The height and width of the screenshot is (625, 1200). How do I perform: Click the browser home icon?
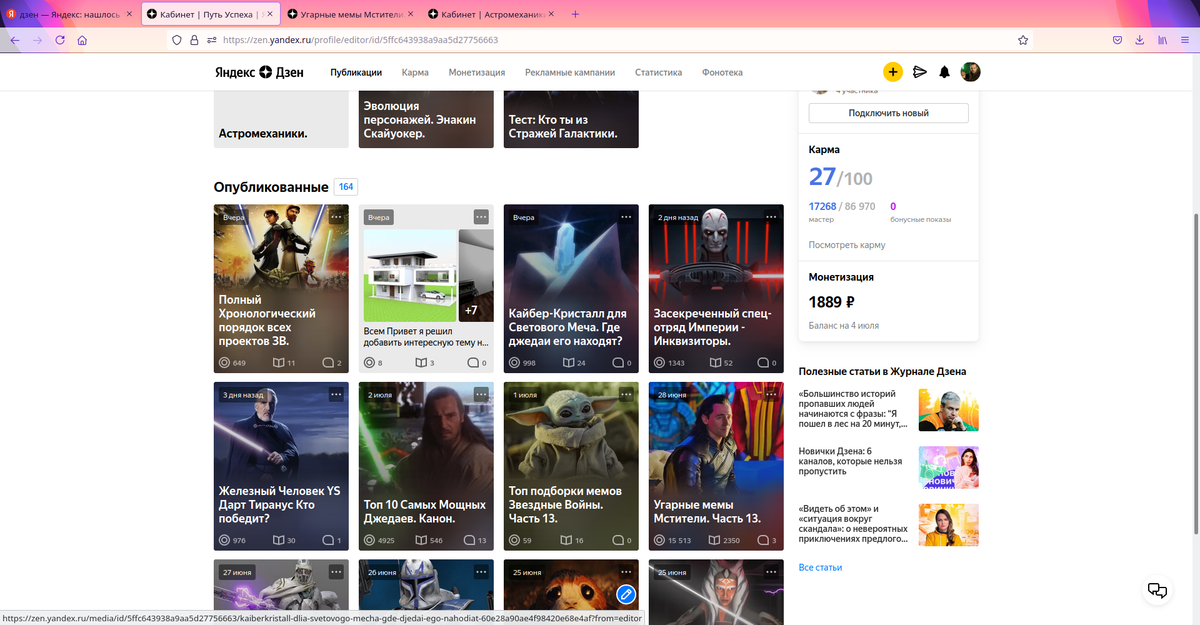pos(82,40)
